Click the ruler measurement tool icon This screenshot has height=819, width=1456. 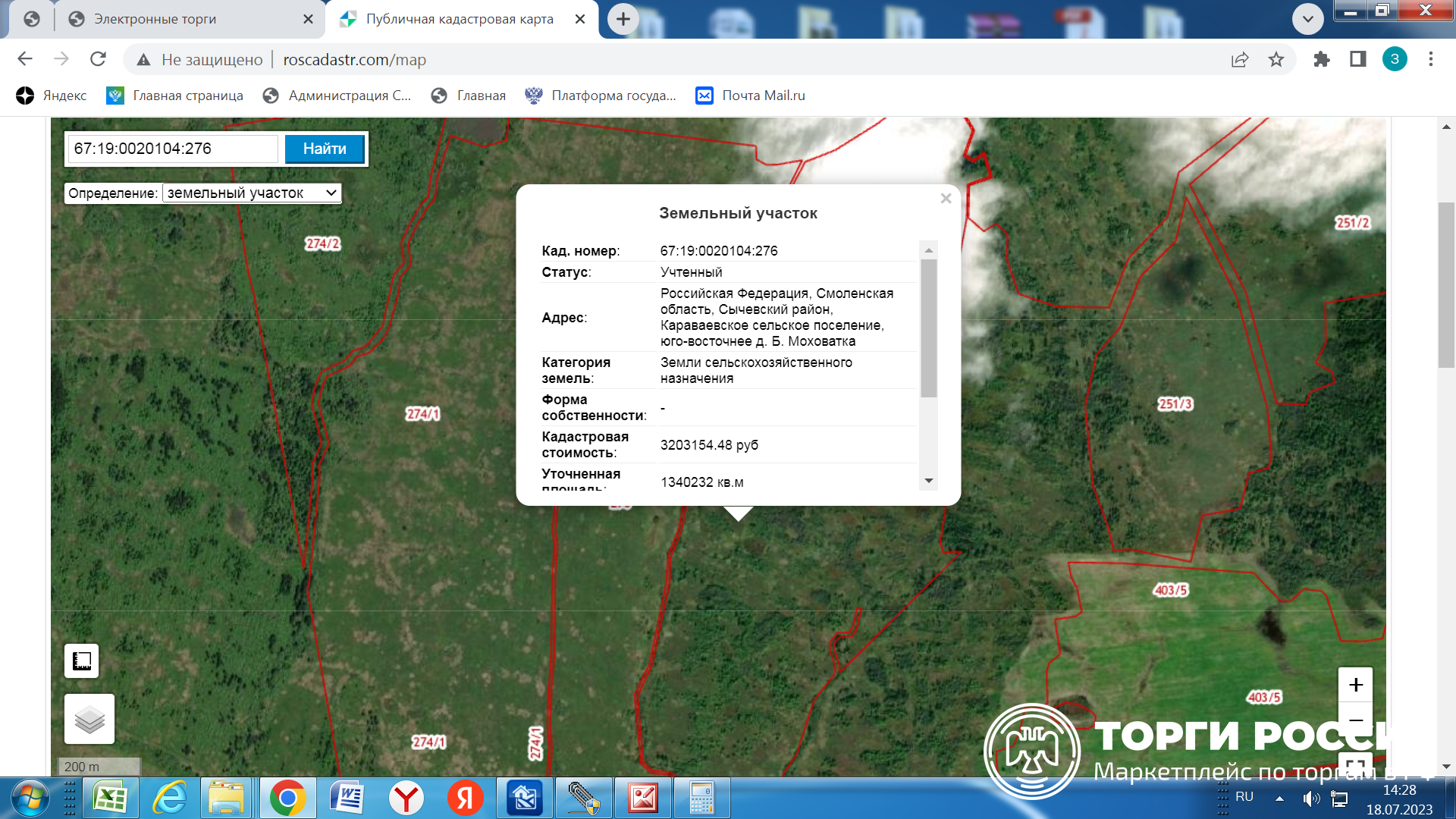pos(82,661)
